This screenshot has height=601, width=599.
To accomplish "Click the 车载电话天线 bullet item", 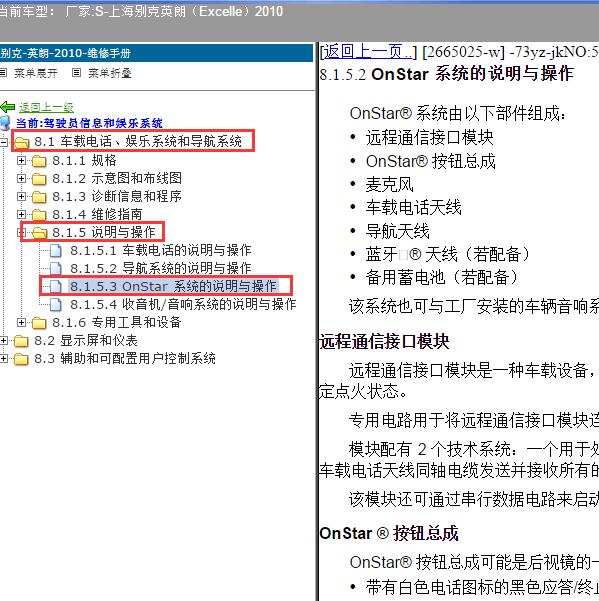I will (x=414, y=207).
